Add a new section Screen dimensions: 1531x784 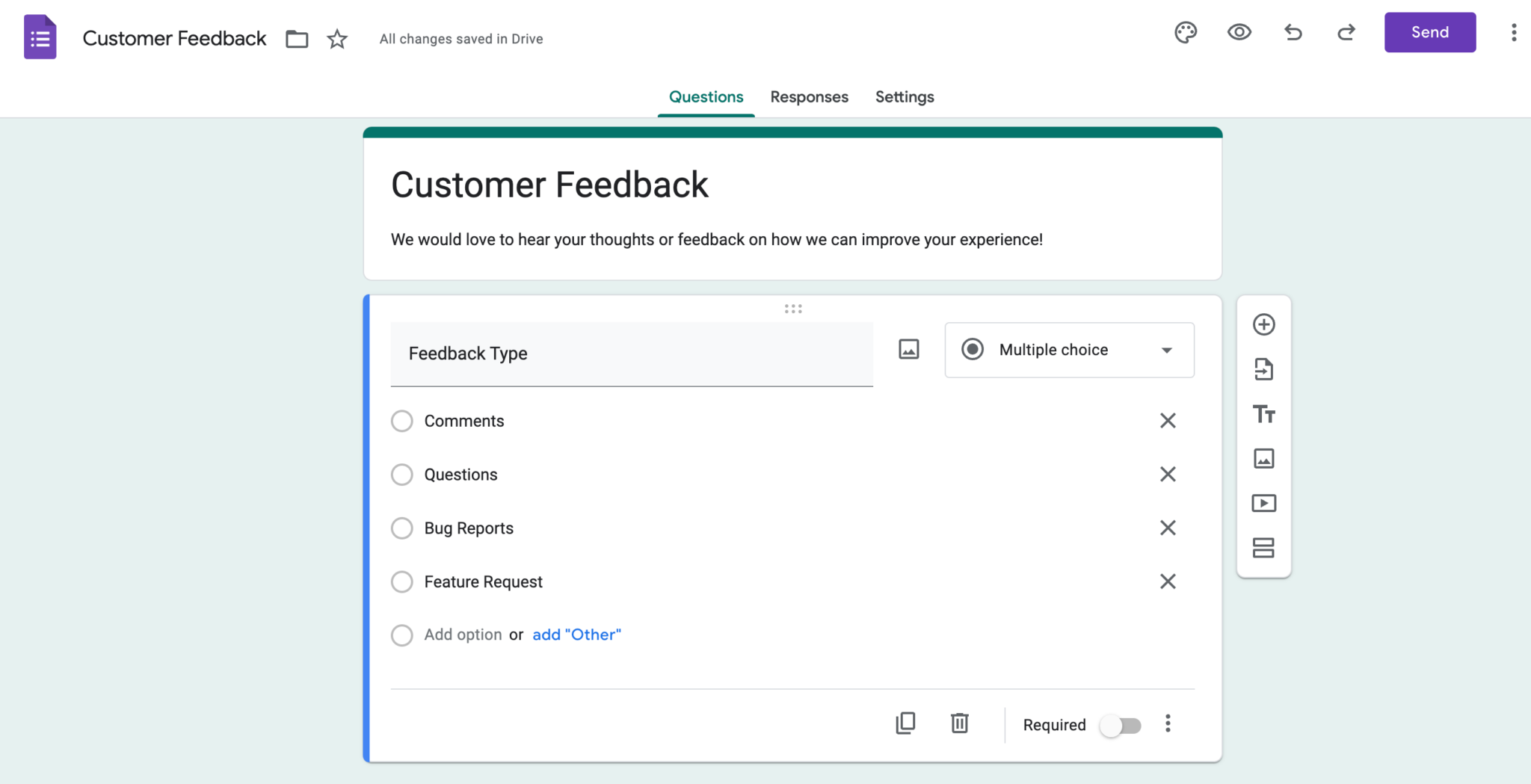[1264, 548]
